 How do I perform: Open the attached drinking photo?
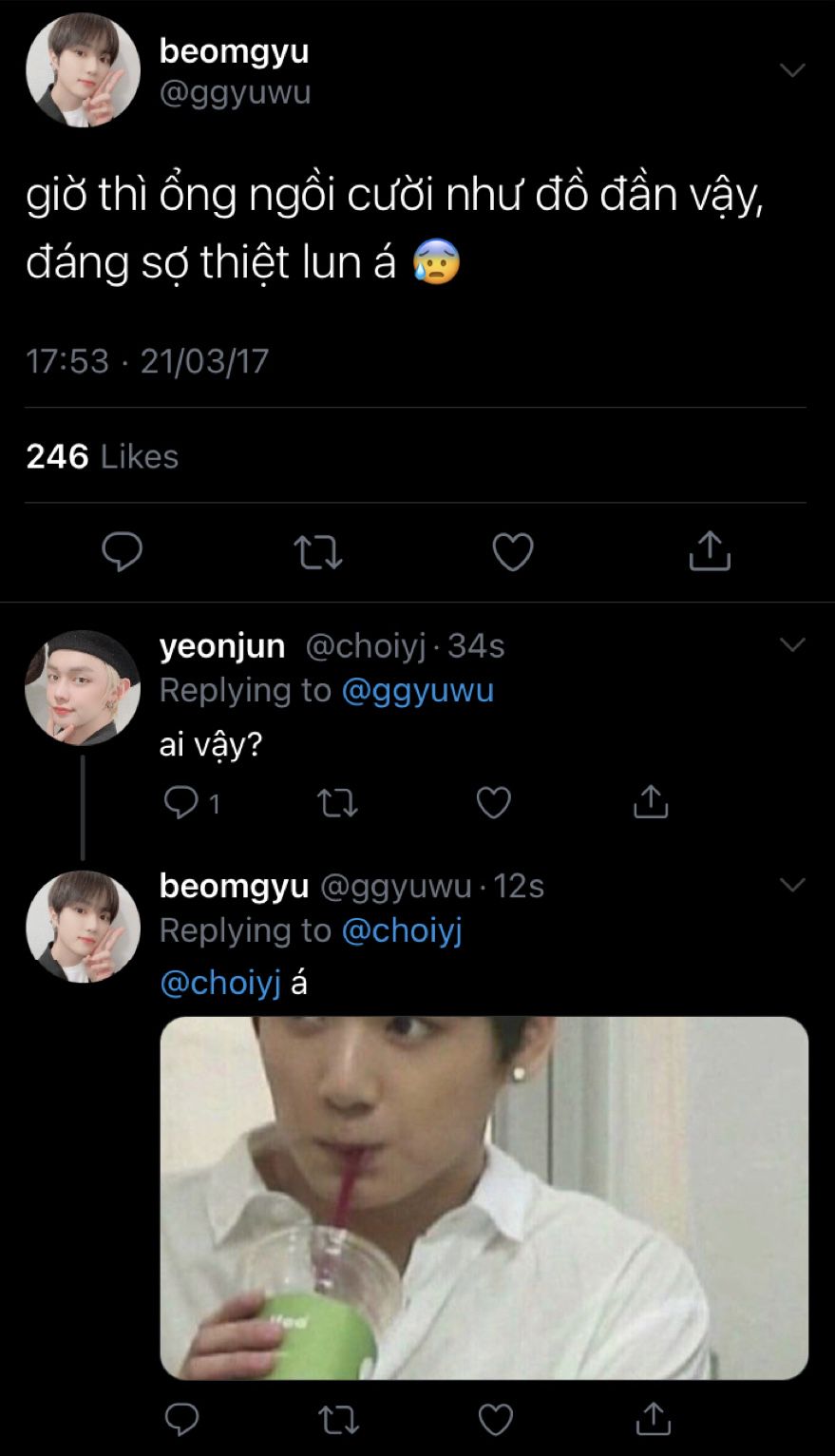(484, 1197)
